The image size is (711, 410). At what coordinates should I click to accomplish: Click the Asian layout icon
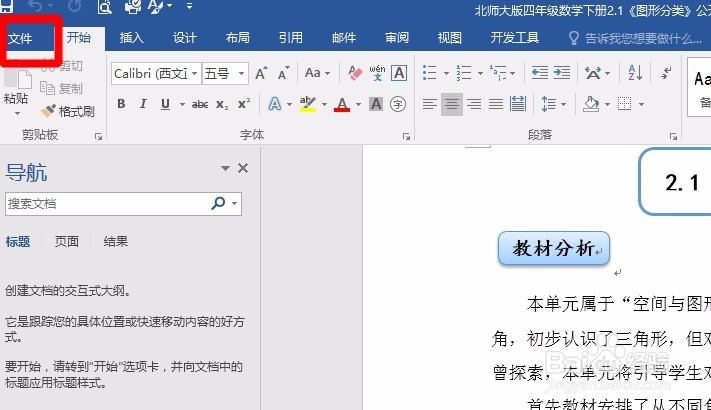(593, 73)
